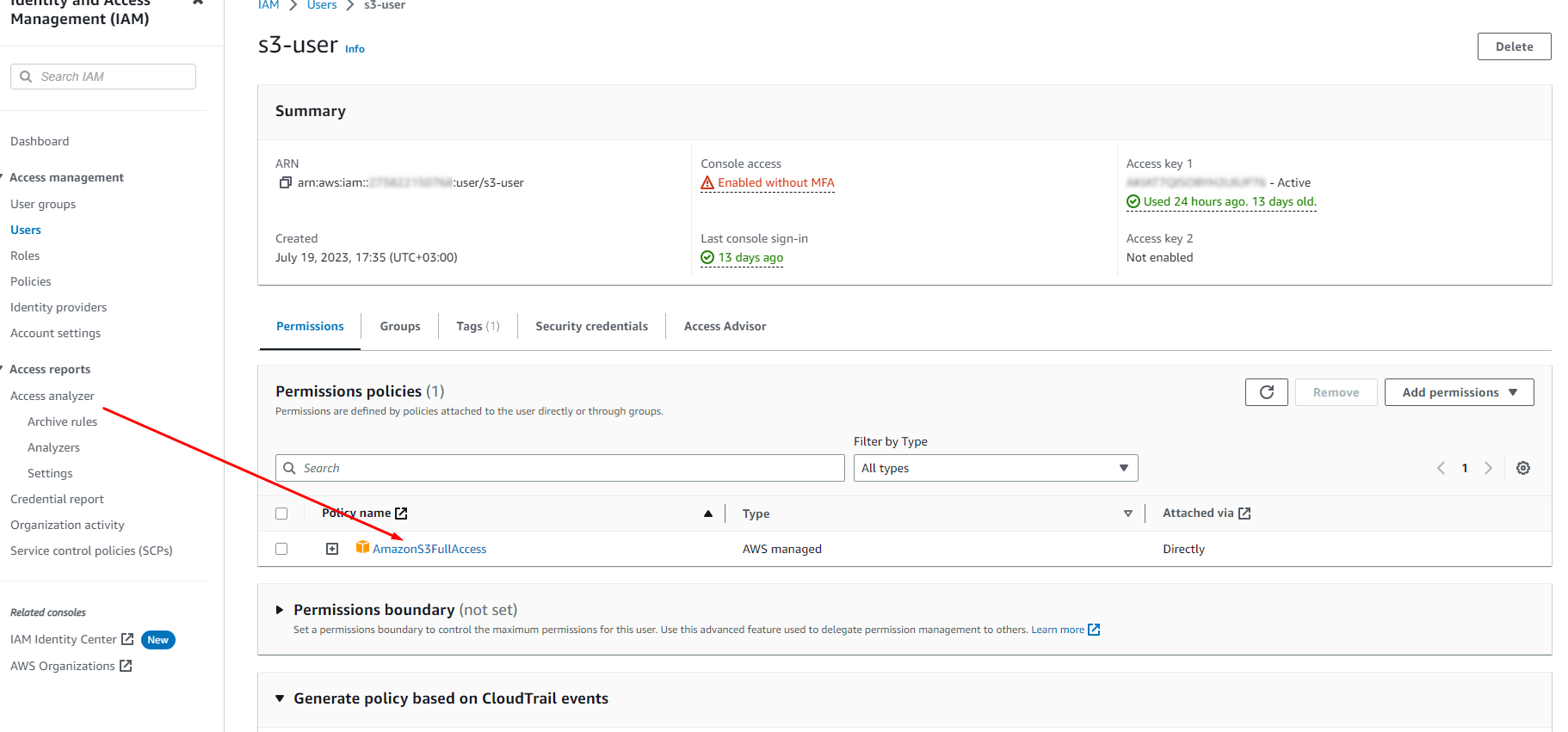
Task: Open Service control policies (SCPs)
Action: 91,551
